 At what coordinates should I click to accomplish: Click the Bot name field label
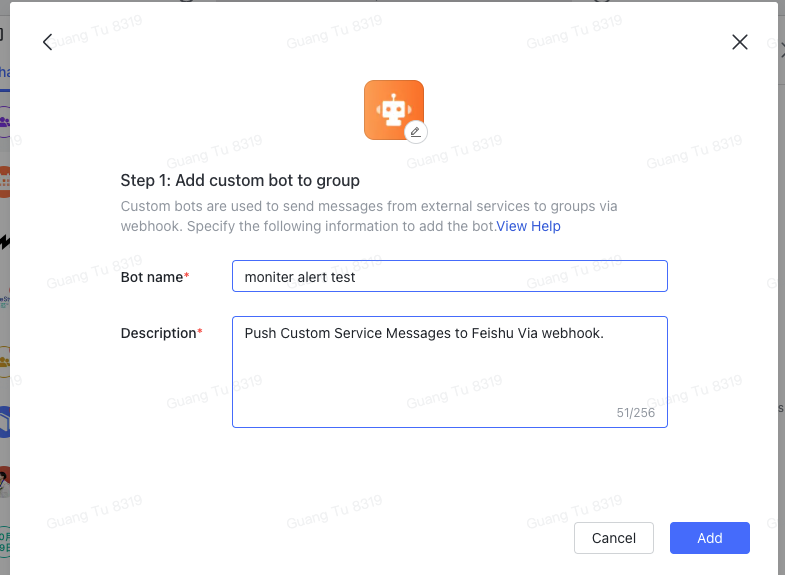tap(155, 277)
